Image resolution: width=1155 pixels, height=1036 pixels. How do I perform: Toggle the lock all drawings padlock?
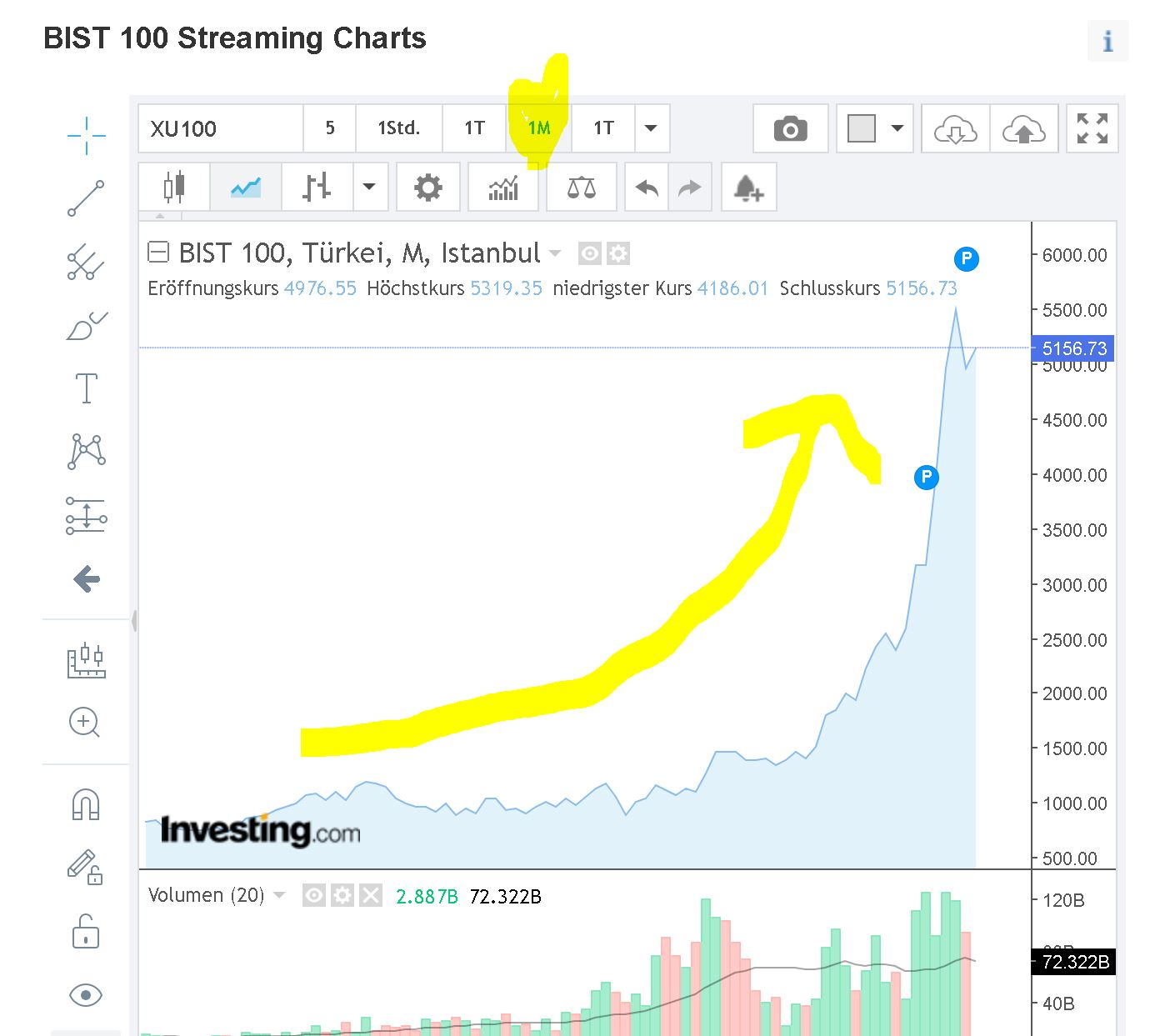click(x=86, y=932)
